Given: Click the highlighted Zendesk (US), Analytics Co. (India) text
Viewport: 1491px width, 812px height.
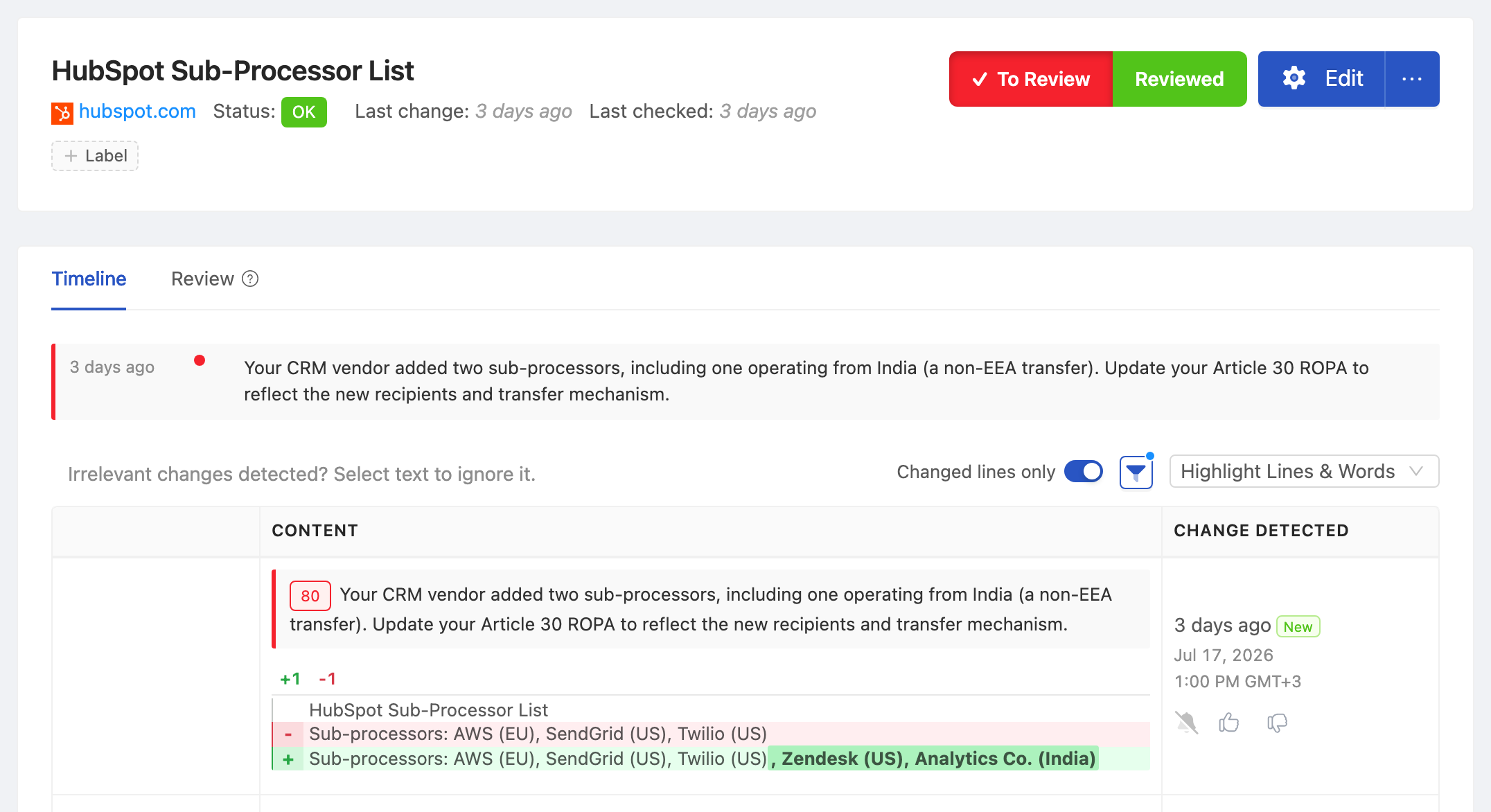Looking at the screenshot, I should point(933,759).
